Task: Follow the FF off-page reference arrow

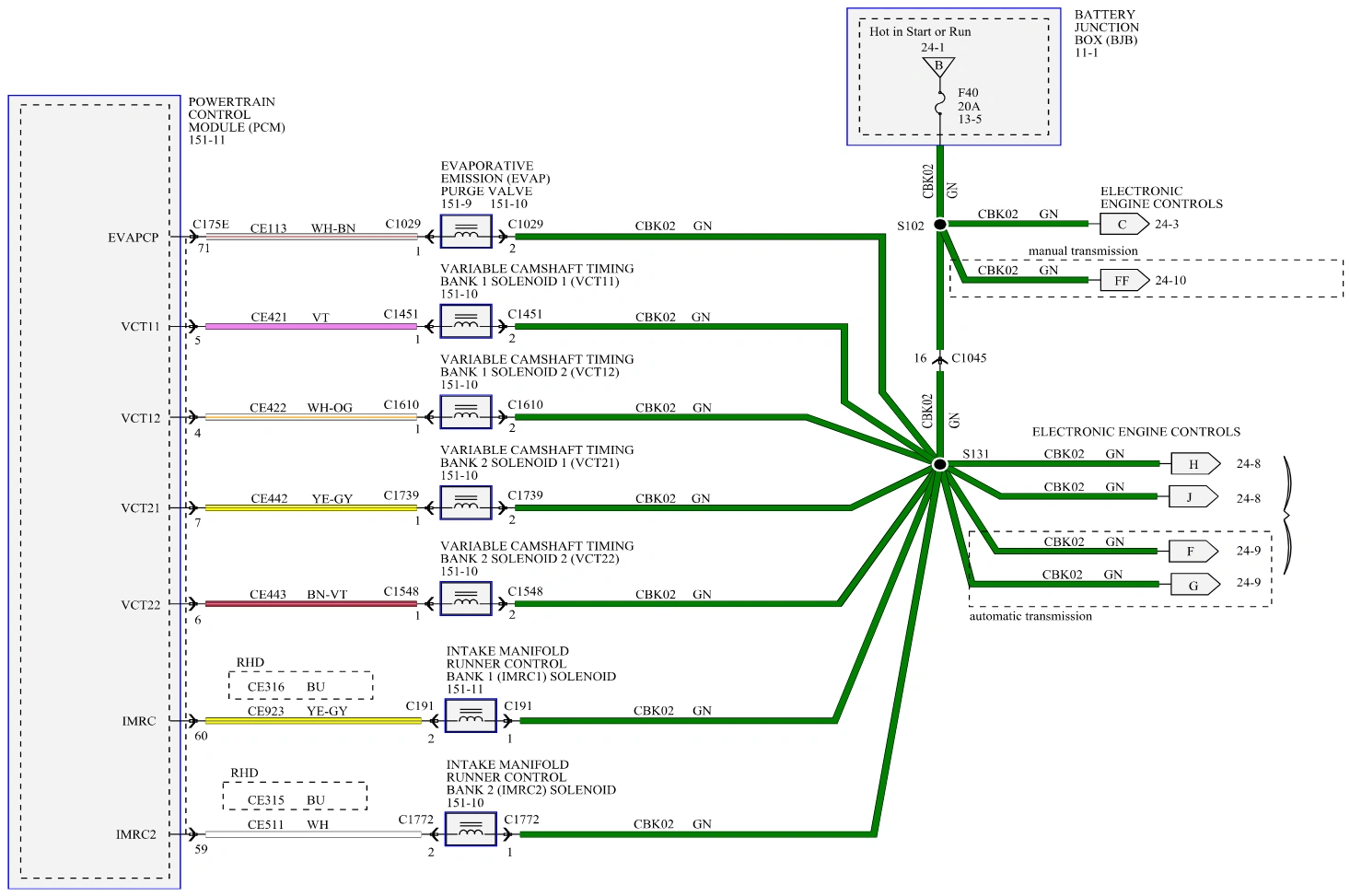Action: (x=1124, y=280)
